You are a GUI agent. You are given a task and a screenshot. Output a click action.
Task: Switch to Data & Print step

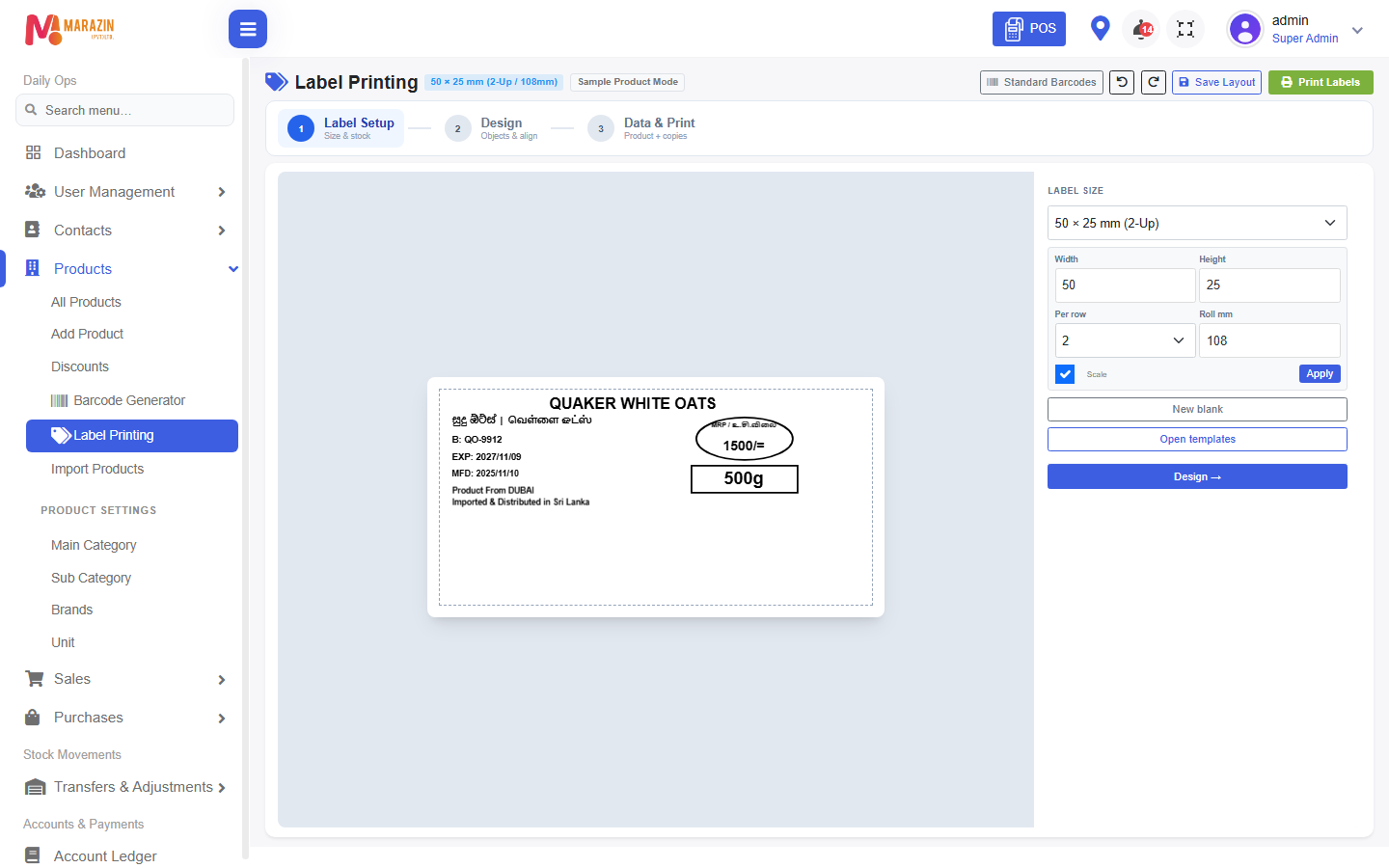coord(642,128)
